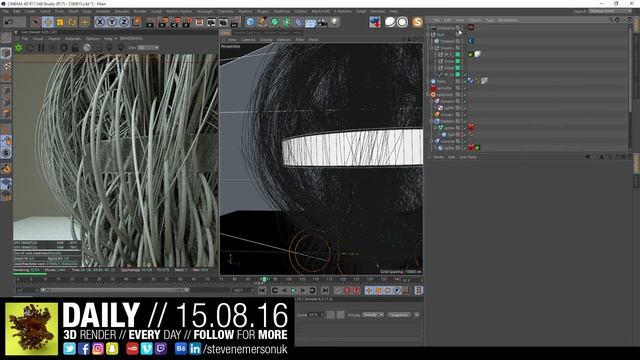Open the Filter menu in the viewport

click(300, 40)
